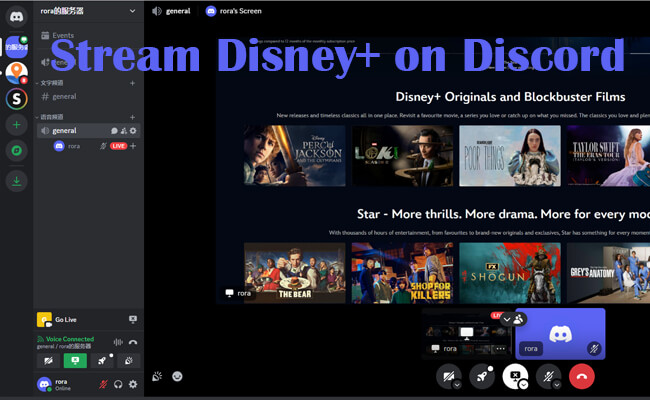This screenshot has height=400, width=650.
Task: Click plus icon beside rora's LIVE badge
Action: click(133, 146)
